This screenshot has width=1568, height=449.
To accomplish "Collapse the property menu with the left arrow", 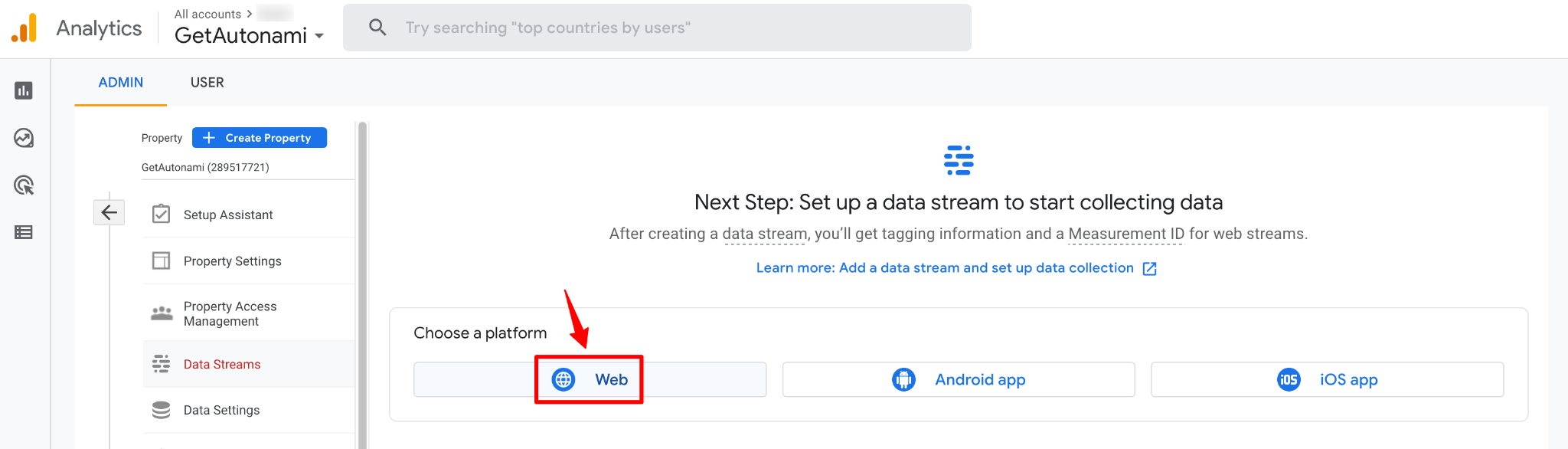I will point(109,212).
